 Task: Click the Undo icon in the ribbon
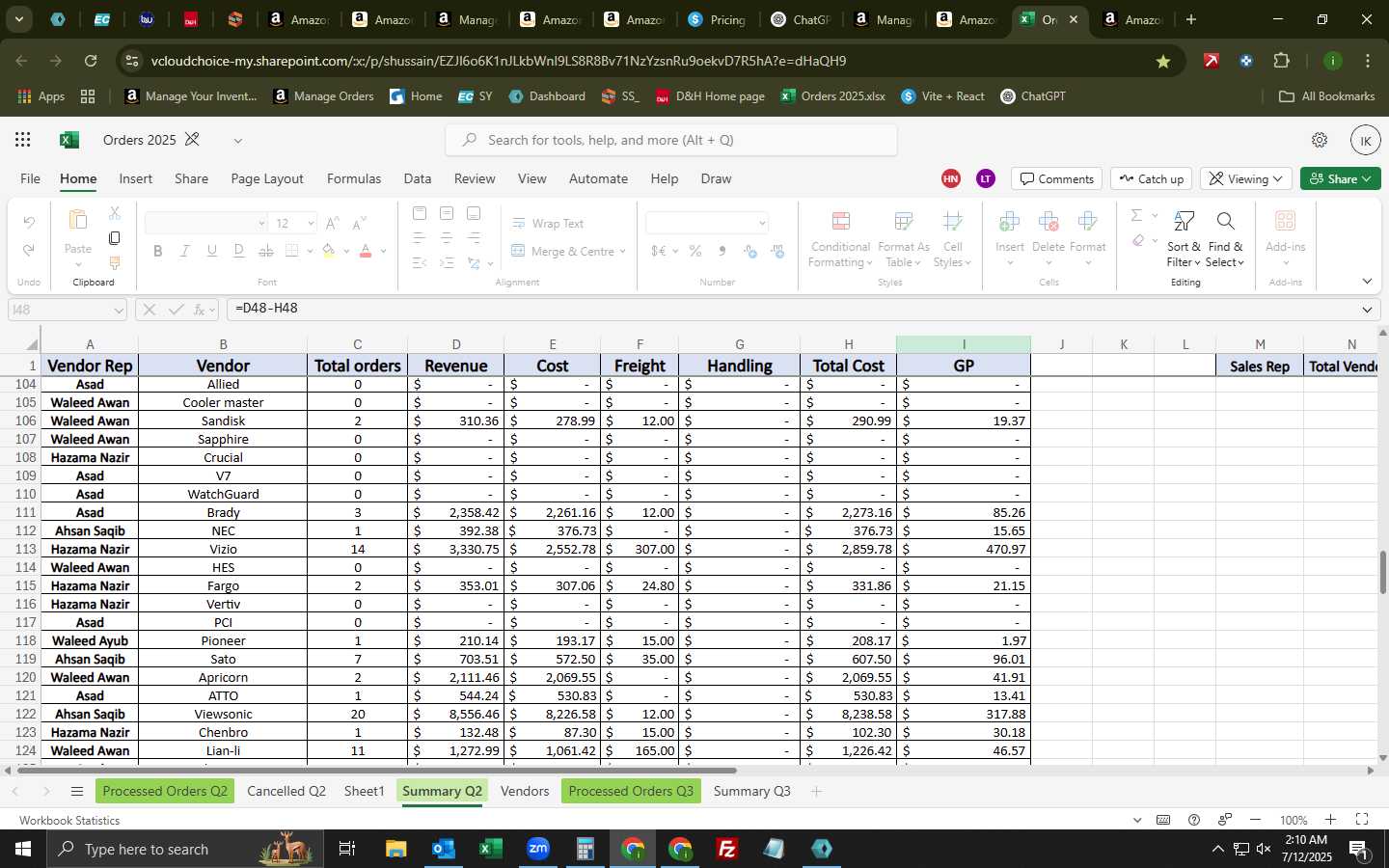coord(29,223)
